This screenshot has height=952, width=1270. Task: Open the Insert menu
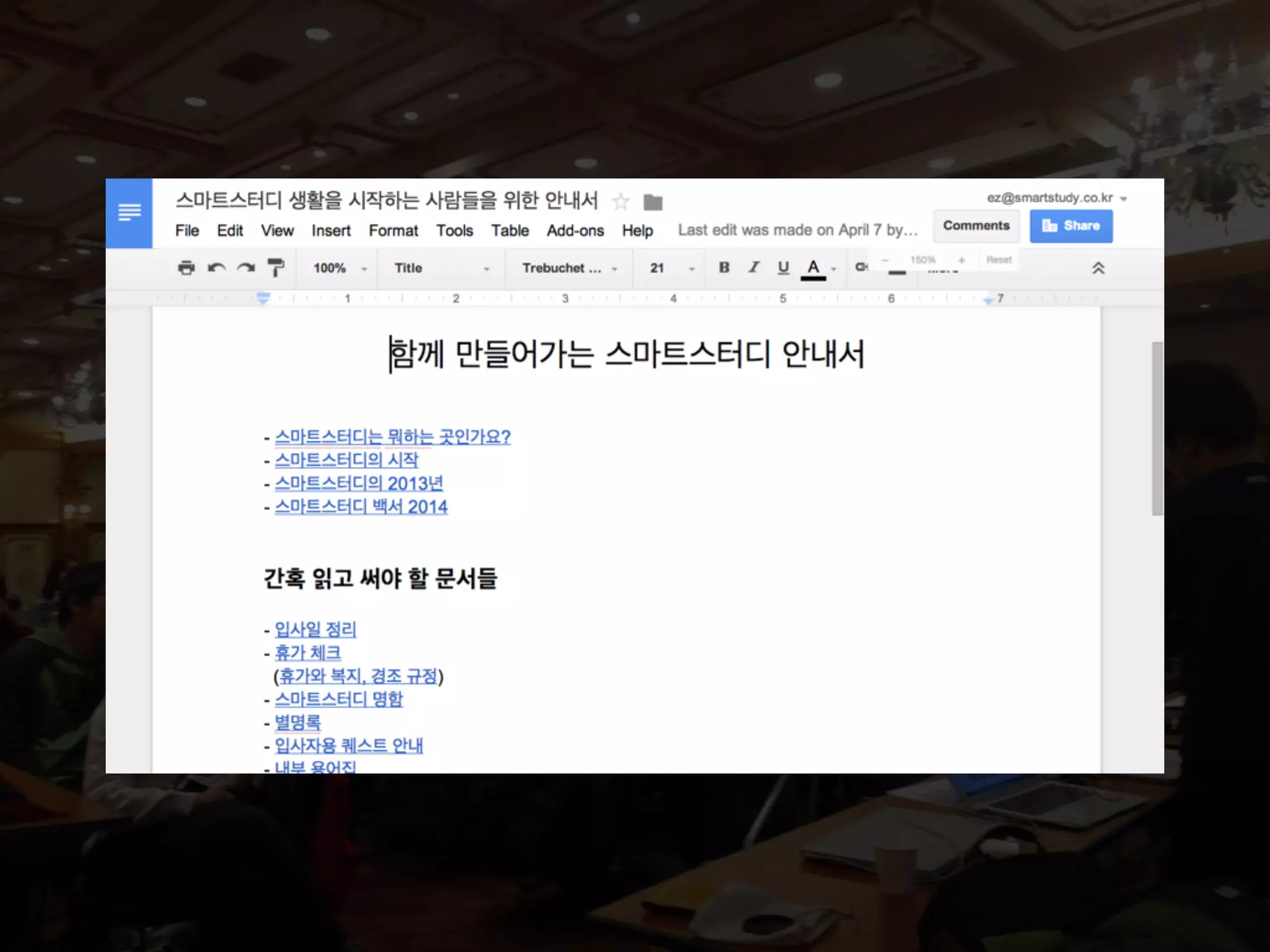pos(331,231)
